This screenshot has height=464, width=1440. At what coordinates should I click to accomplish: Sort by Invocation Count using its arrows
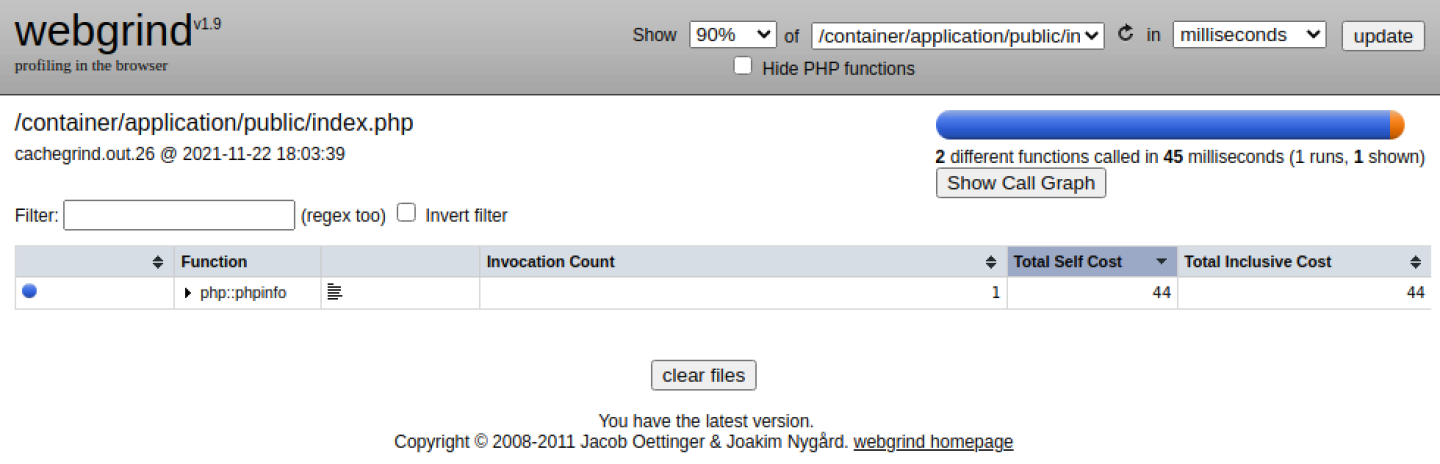(991, 262)
